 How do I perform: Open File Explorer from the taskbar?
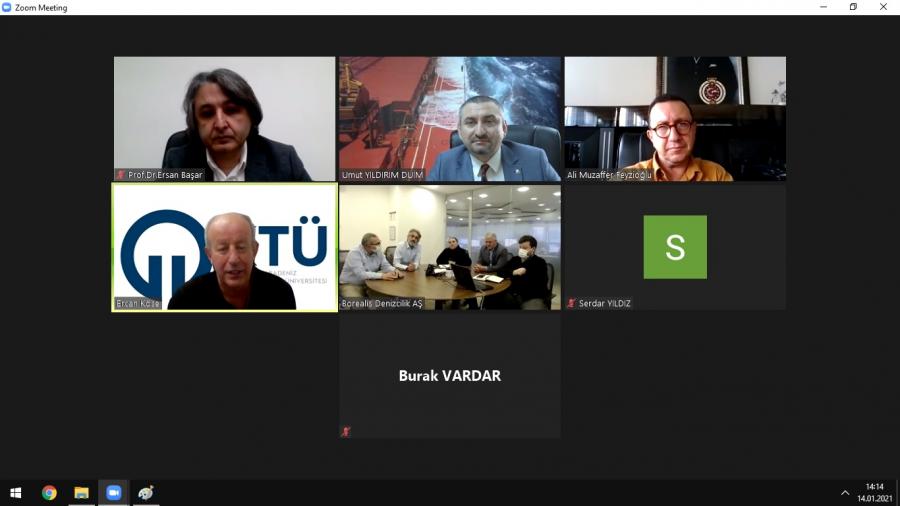(x=82, y=493)
